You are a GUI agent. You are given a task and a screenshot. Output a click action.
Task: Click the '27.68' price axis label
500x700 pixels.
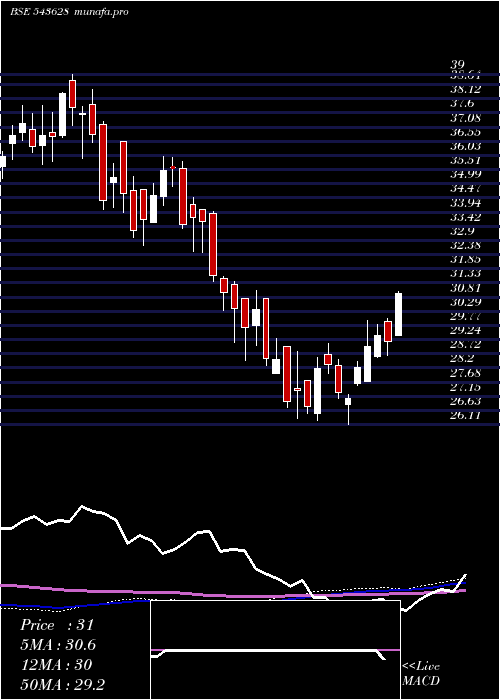[x=466, y=373]
